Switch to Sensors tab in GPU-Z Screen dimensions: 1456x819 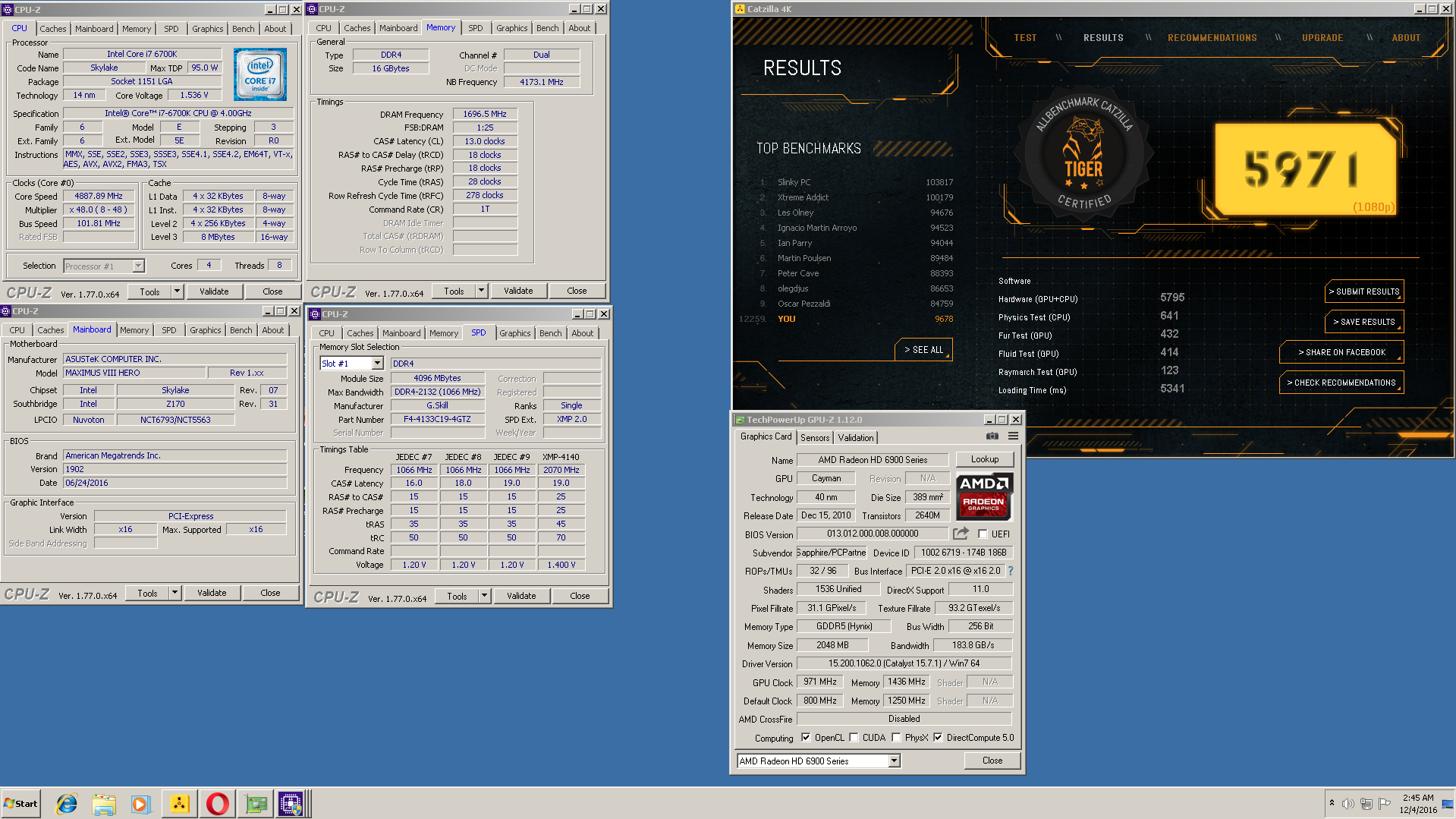coord(815,438)
